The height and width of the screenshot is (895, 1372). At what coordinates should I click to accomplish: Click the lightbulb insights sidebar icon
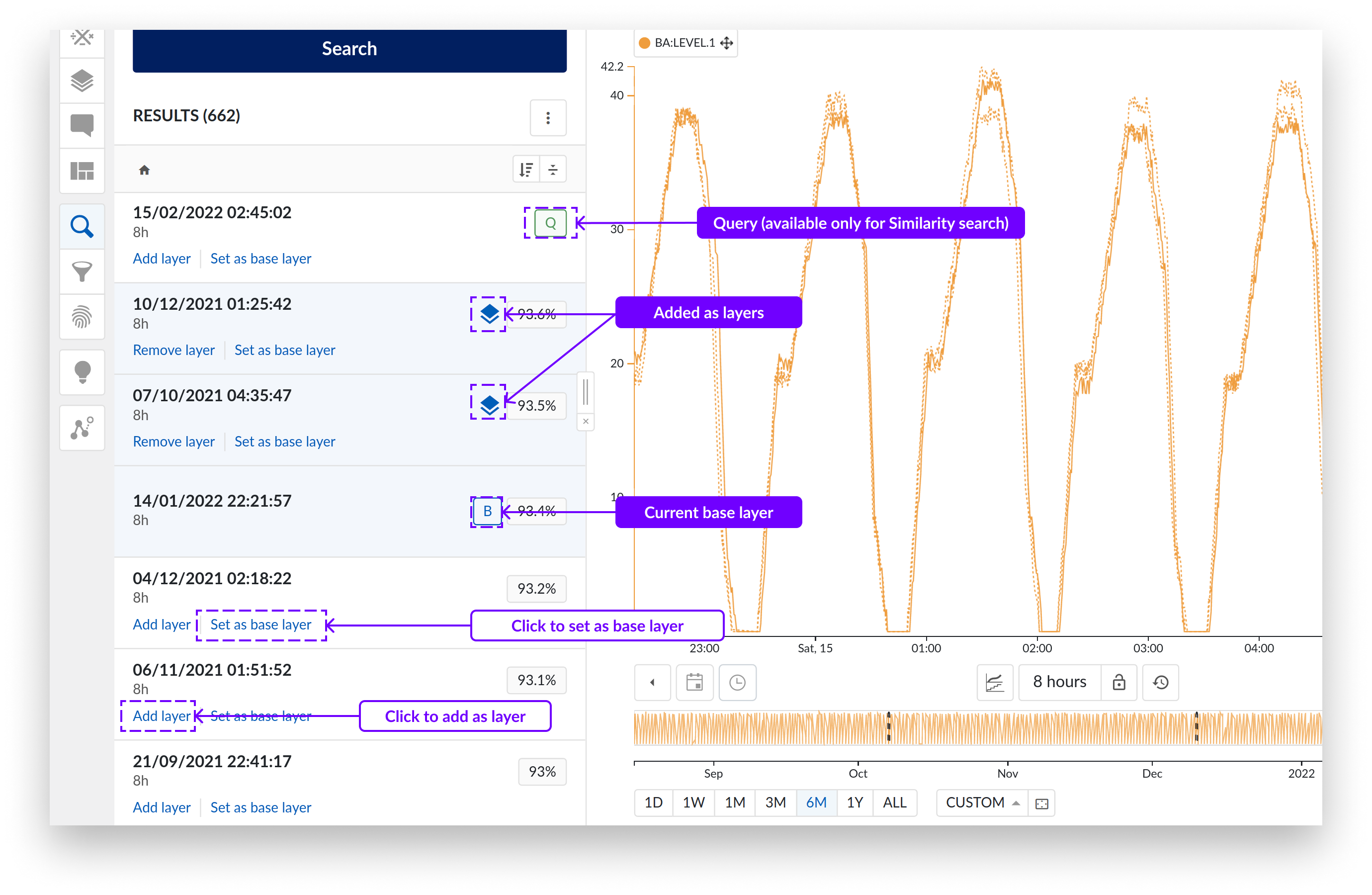pyautogui.click(x=82, y=372)
